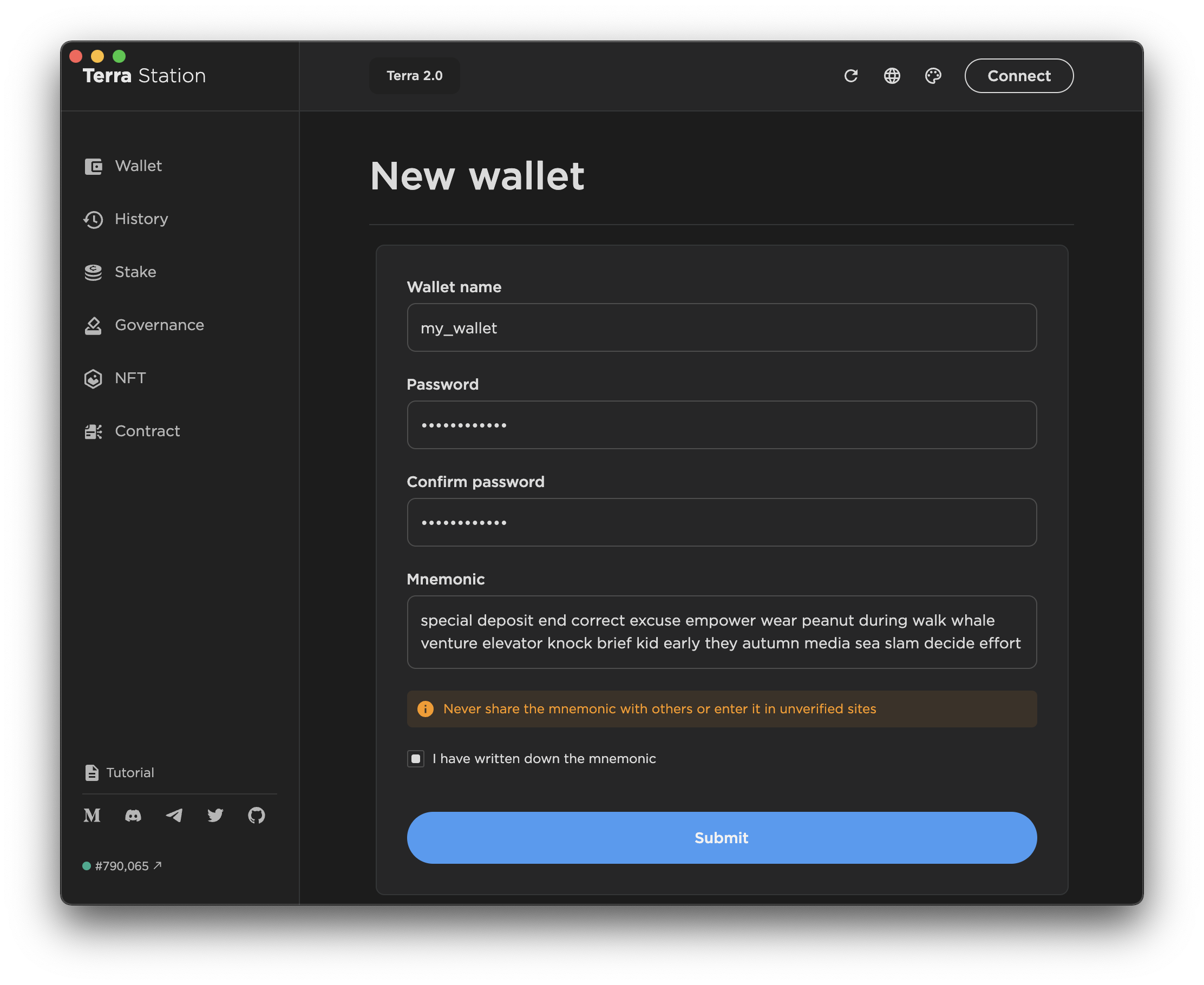Open the theme palette icon
This screenshot has height=985, width=1204.
(x=933, y=75)
